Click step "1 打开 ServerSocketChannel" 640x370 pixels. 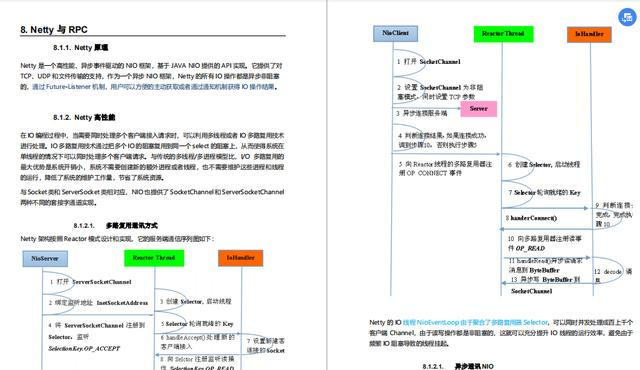click(x=90, y=282)
